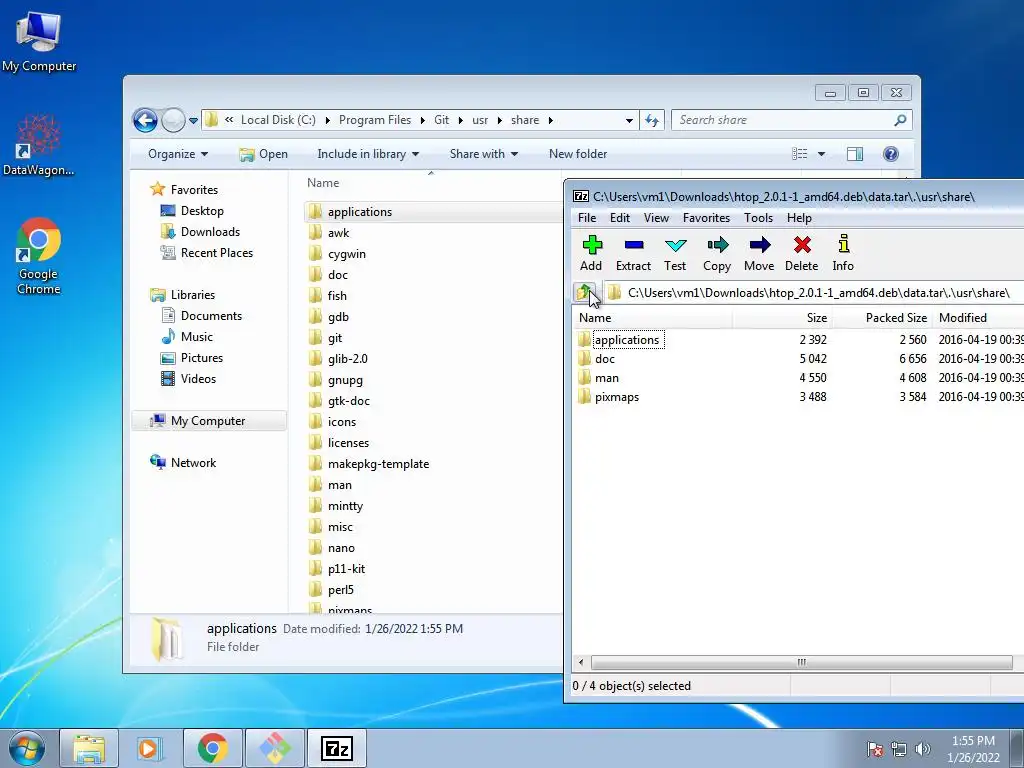Screen dimensions: 1024x768
Task: Expand the folder dropdown after Program Files in breadcrumb
Action: 423,120
